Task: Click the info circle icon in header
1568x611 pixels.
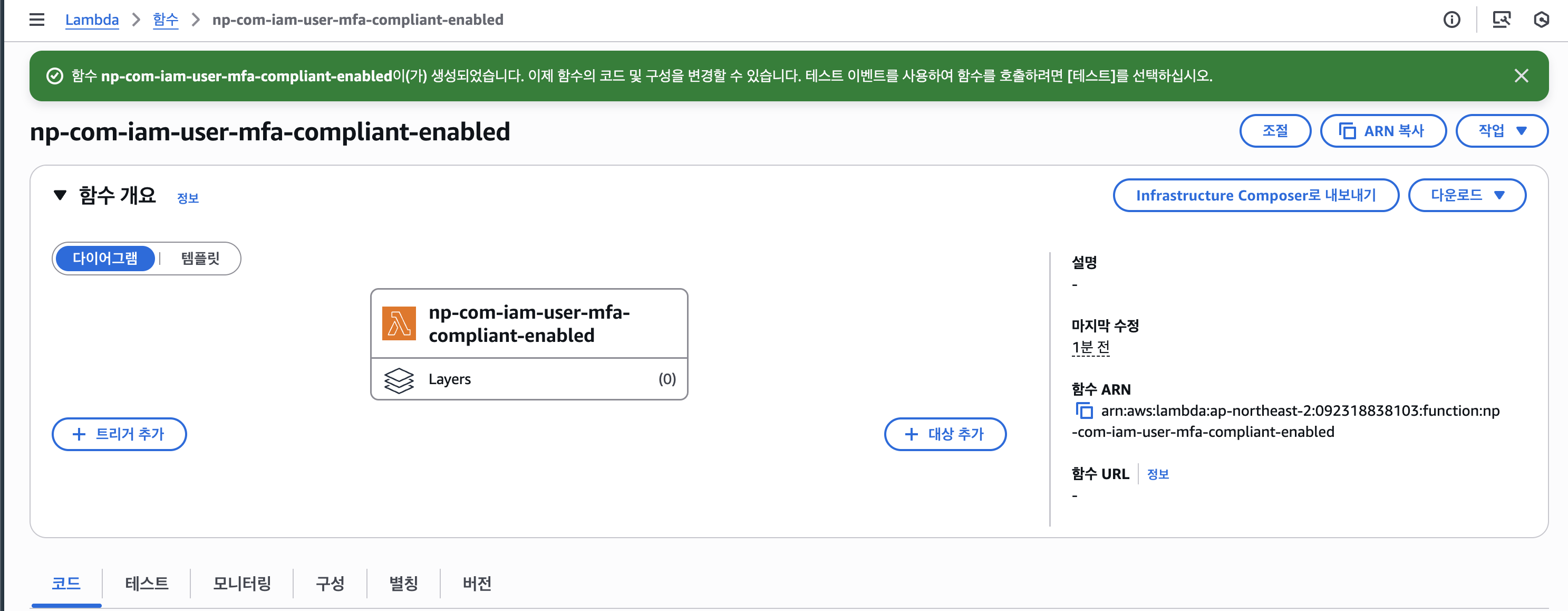Action: pos(1451,20)
